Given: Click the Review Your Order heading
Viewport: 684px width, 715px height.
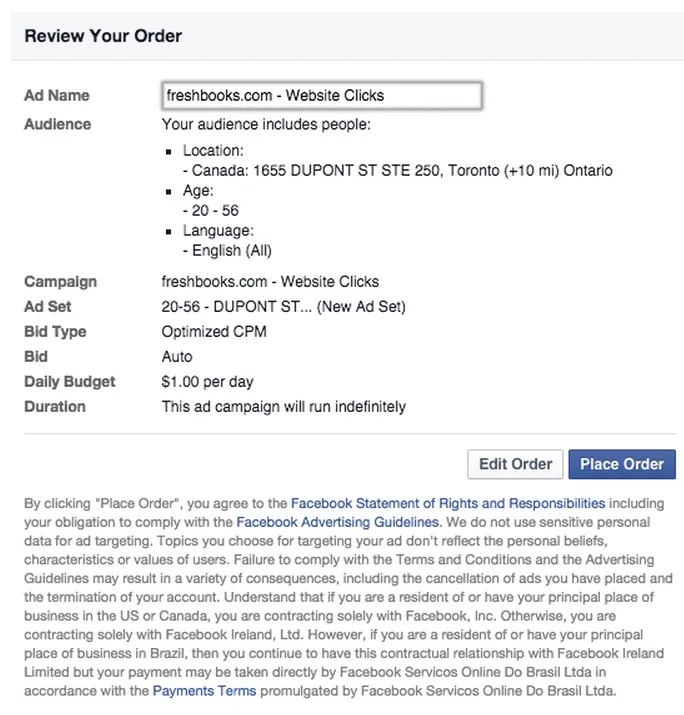Looking at the screenshot, I should pos(103,37).
